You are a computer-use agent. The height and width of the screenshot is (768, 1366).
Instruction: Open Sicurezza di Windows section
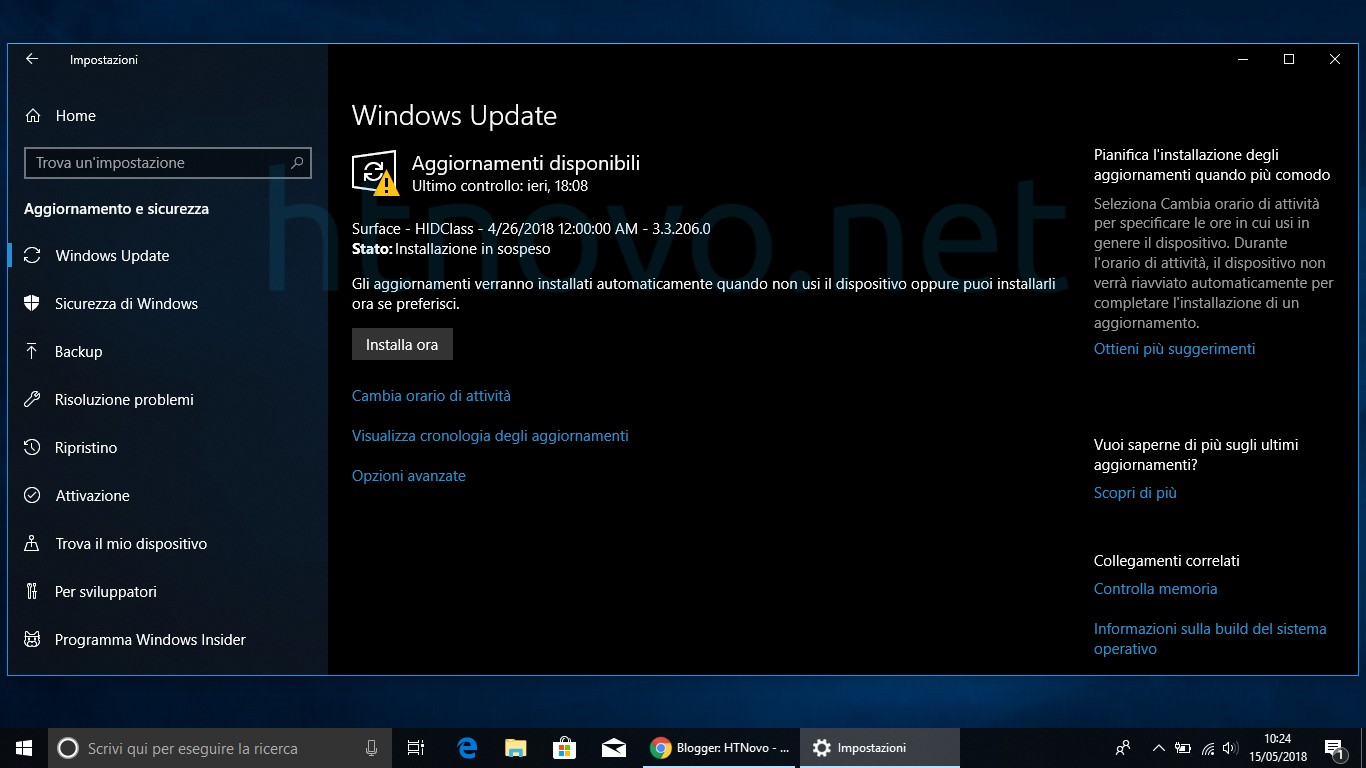pos(168,304)
